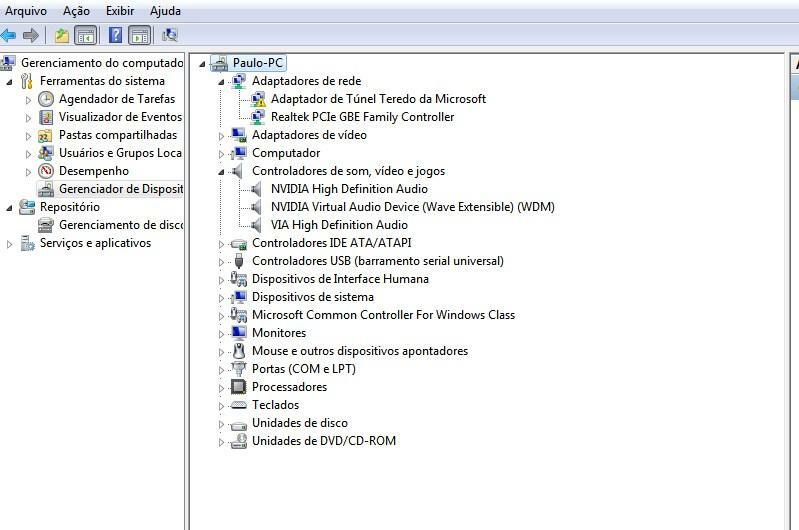Viewport: 799px width, 530px height.
Task: Collapse the Repositório node
Action: 9,208
